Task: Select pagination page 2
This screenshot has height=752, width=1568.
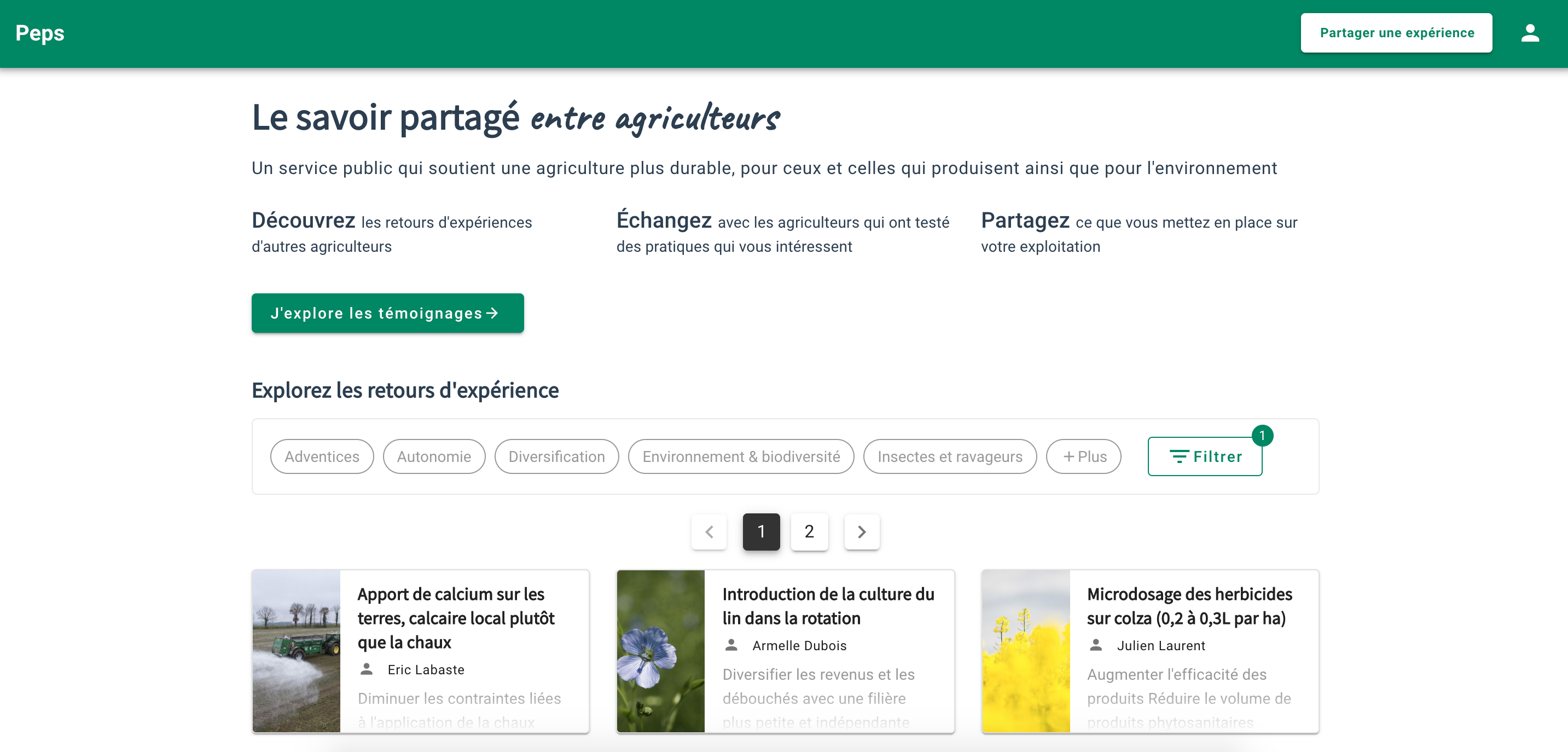Action: tap(809, 531)
